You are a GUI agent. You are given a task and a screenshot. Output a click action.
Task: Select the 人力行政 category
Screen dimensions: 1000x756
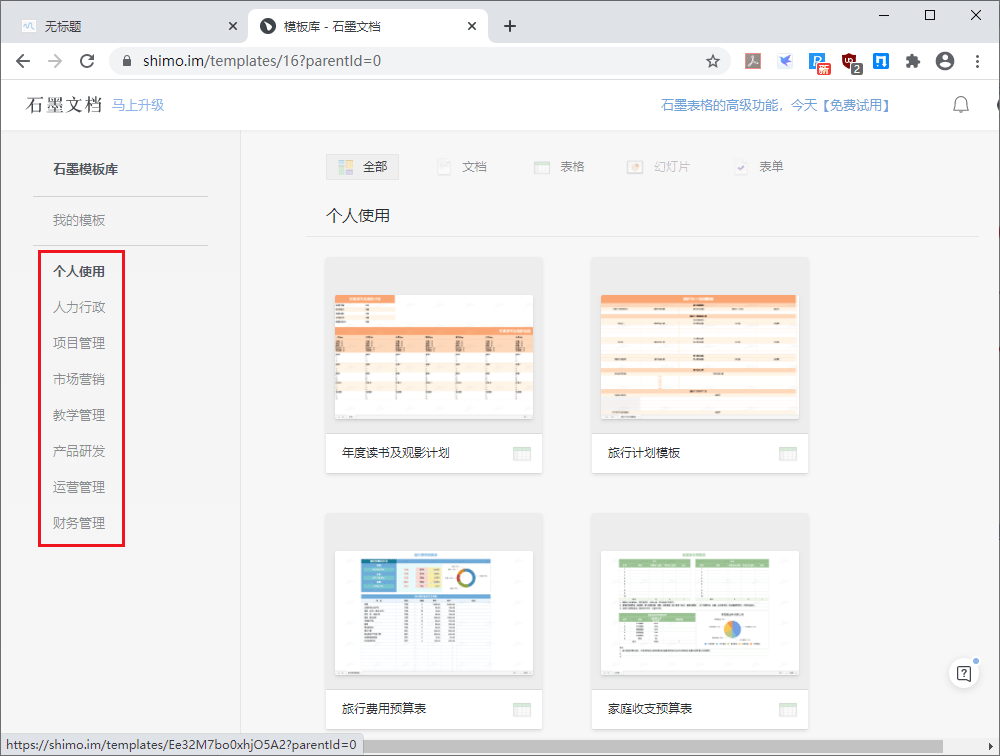tap(79, 307)
